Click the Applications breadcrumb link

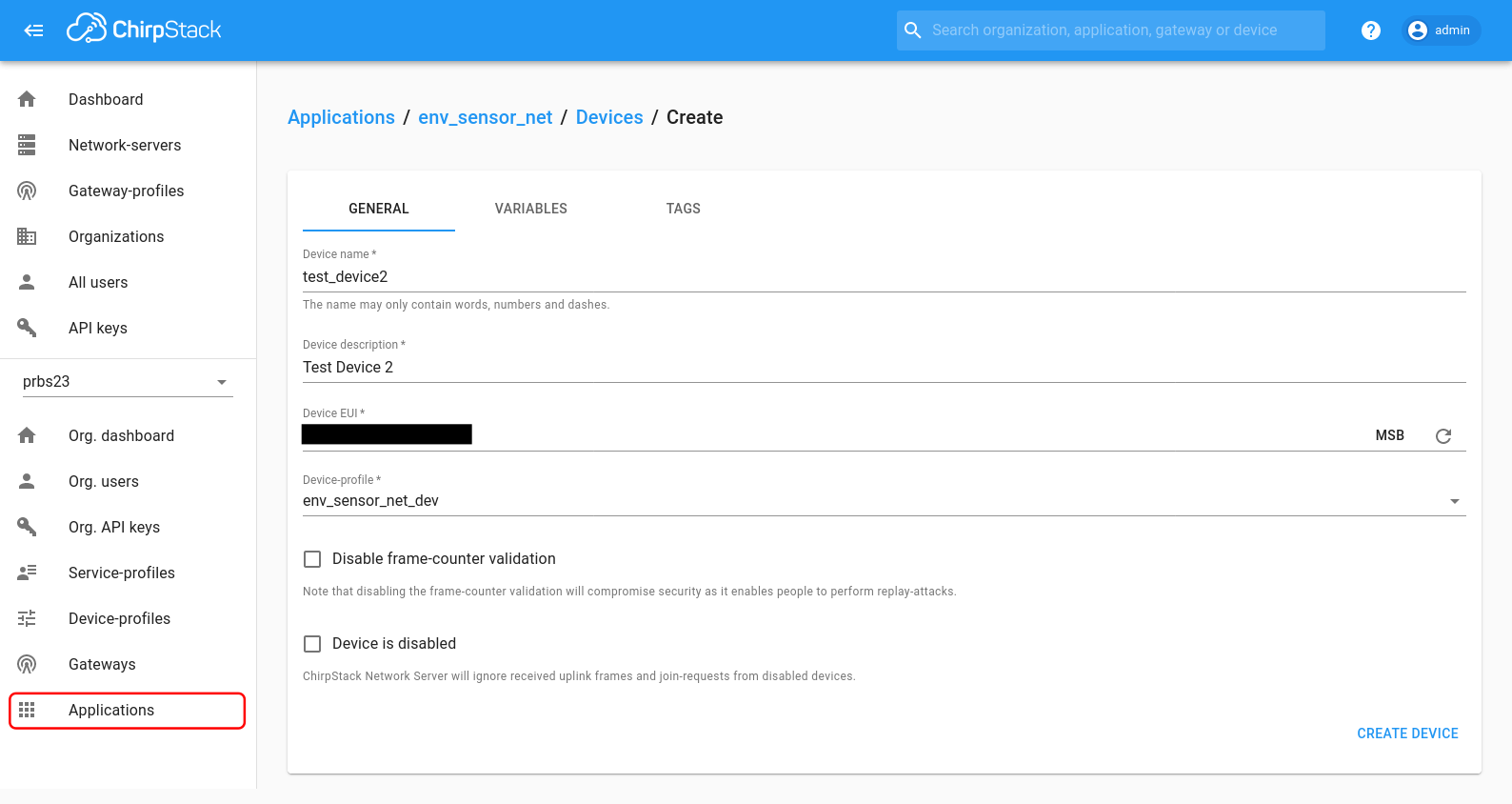point(341,117)
